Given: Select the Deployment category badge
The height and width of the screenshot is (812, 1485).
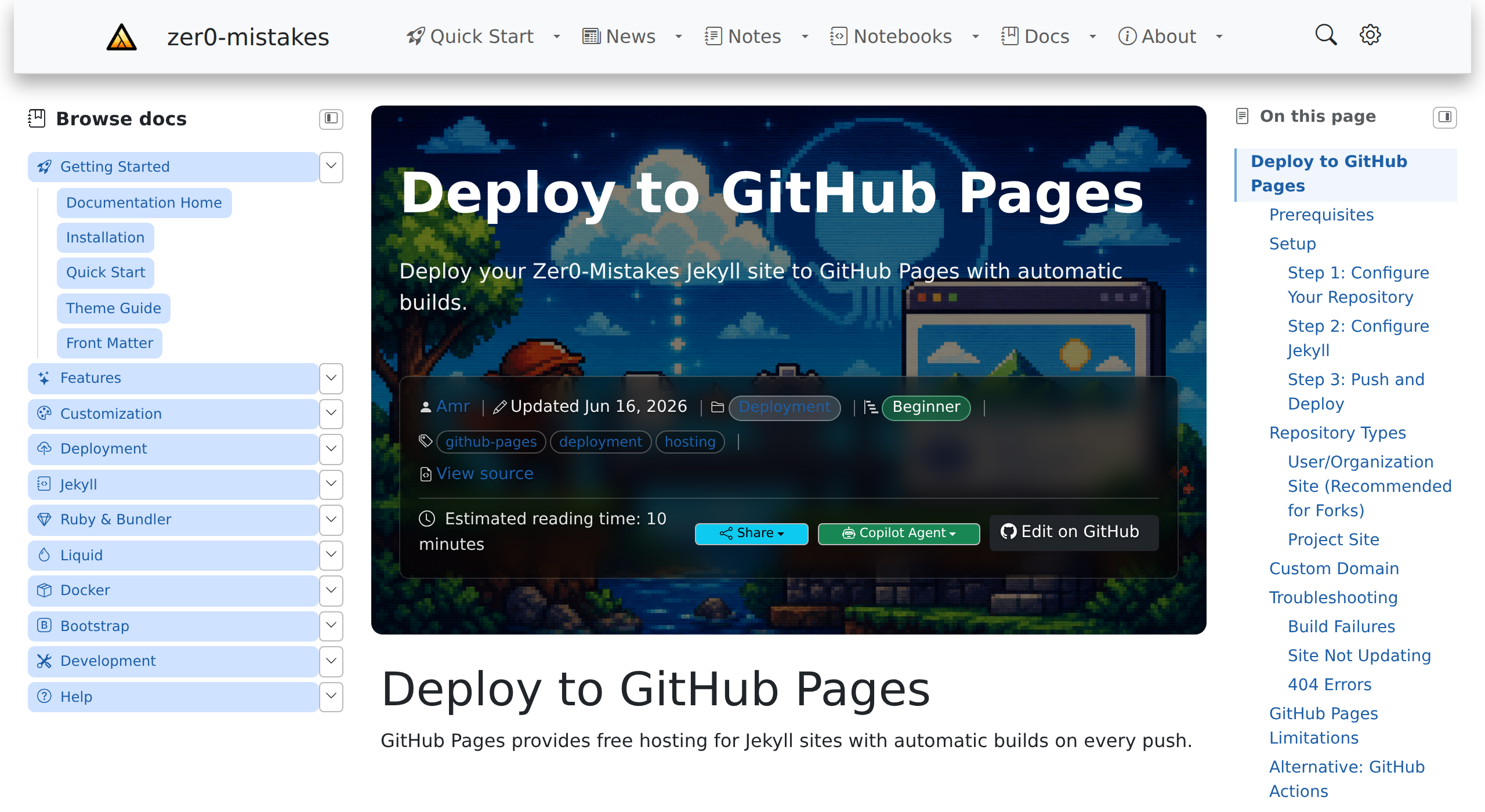Looking at the screenshot, I should click(785, 408).
